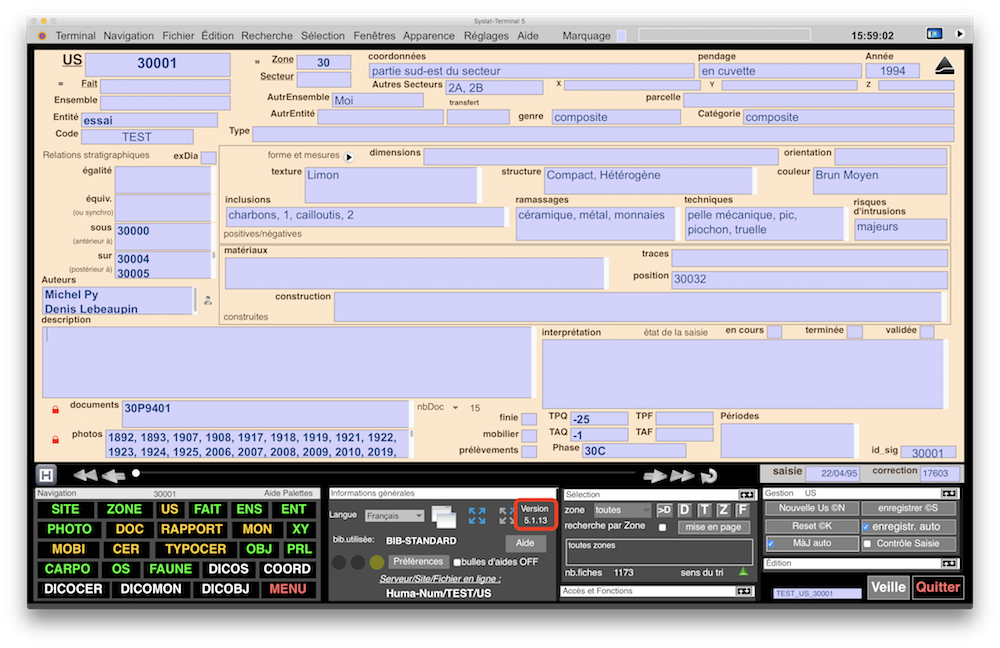1000x648 pixels.
Task: Enable 'Contrôle Saisie' checkbox
Action: tap(867, 544)
